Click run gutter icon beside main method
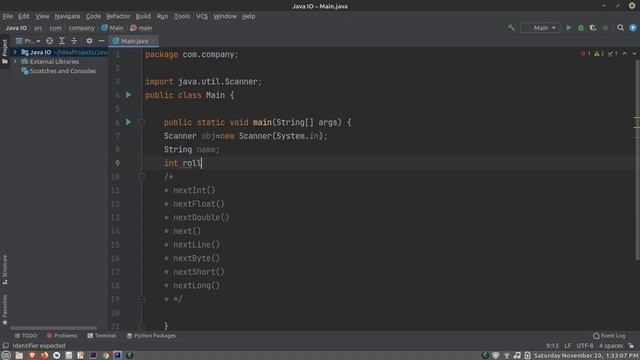Screen dimensions: 640x360 [128, 122]
